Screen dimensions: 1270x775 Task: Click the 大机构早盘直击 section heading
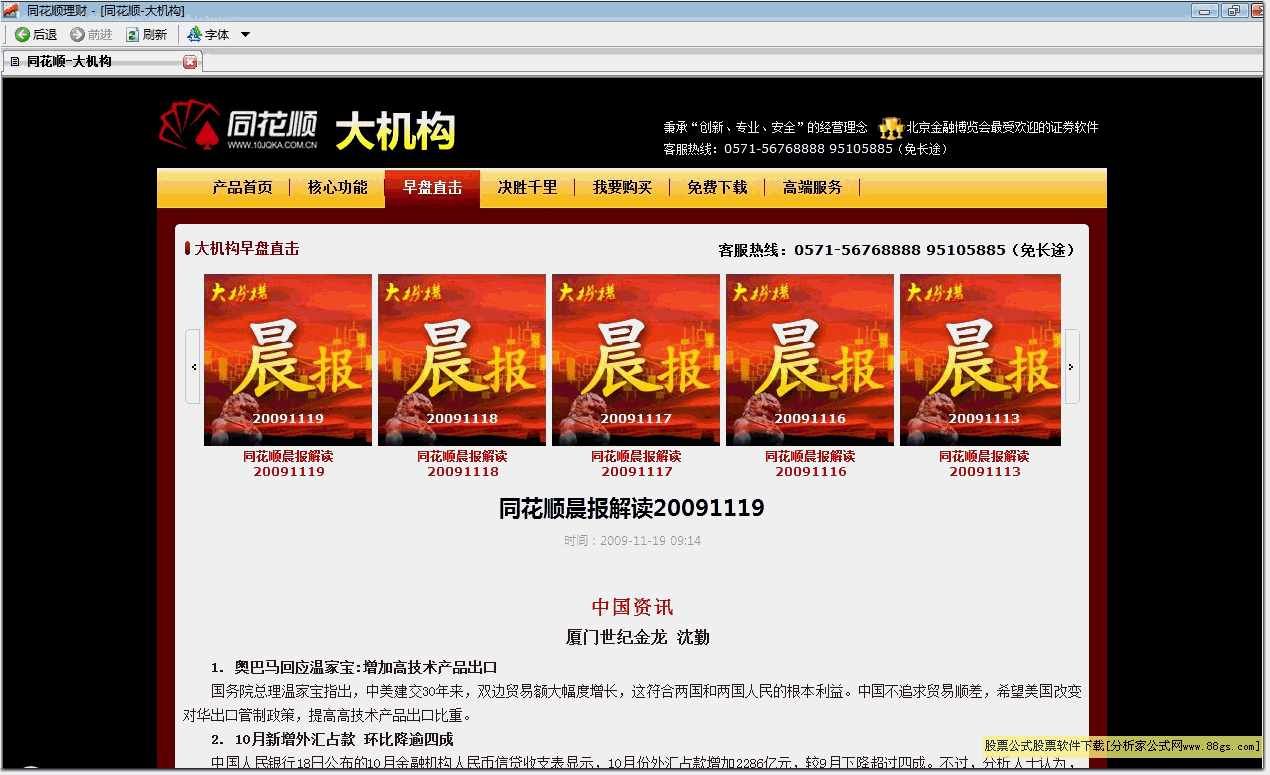click(246, 249)
